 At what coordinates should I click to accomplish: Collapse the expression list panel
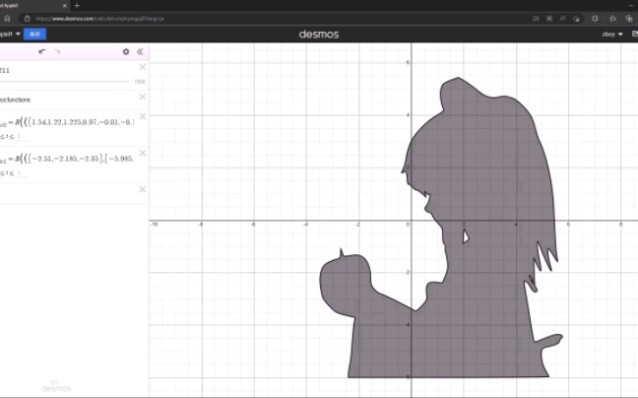click(140, 52)
